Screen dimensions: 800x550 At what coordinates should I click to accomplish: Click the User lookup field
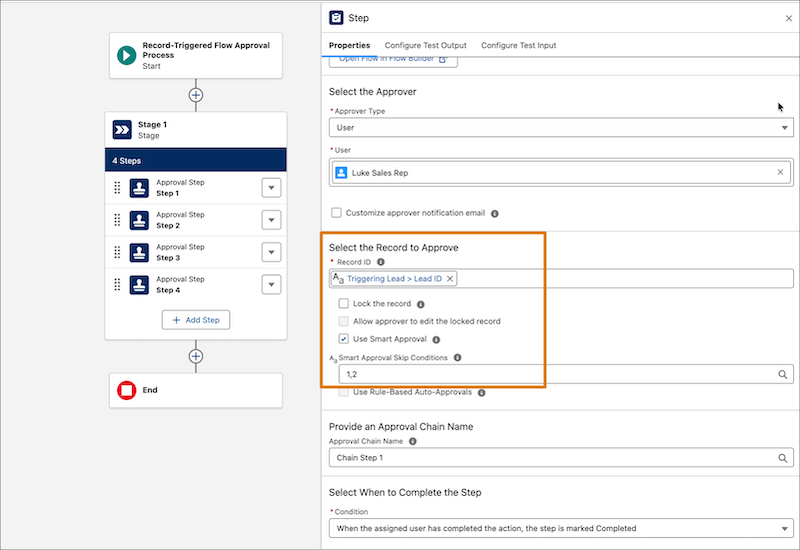[561, 172]
